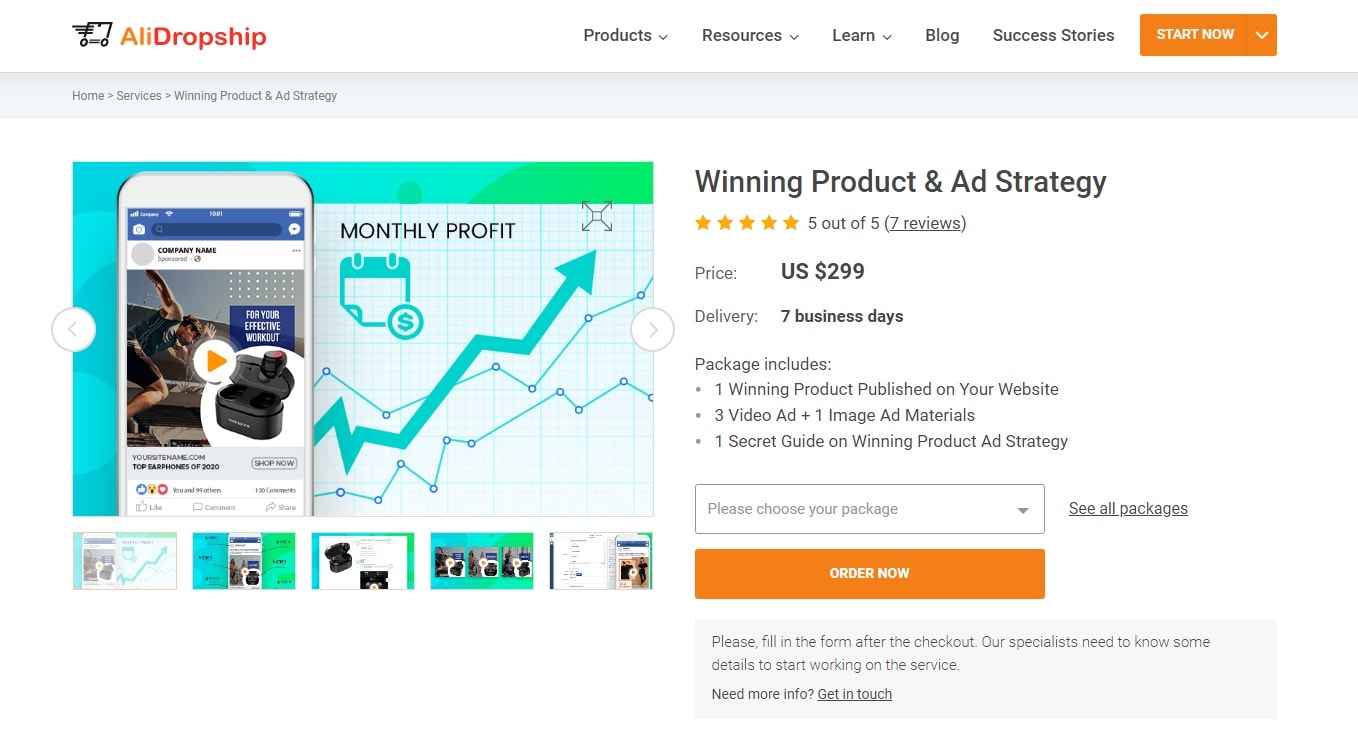Click the five-star rating icons
1358x744 pixels.
(x=747, y=223)
